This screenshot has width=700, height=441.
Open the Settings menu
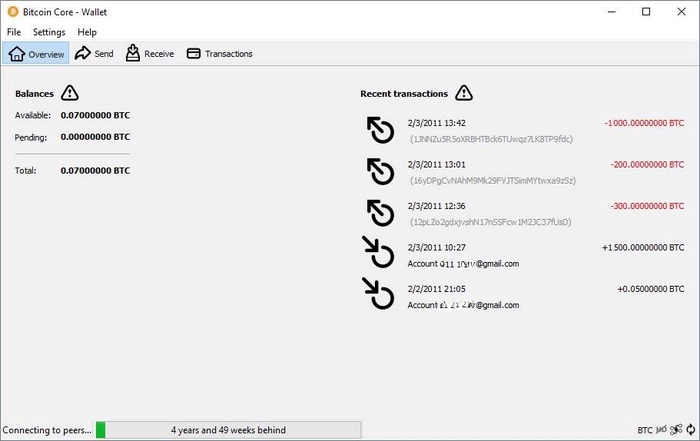point(49,32)
